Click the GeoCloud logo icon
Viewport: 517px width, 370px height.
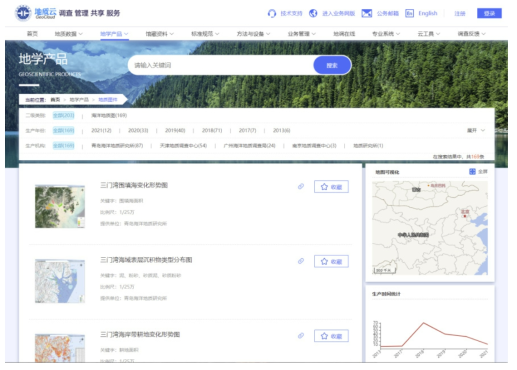[x=23, y=13]
